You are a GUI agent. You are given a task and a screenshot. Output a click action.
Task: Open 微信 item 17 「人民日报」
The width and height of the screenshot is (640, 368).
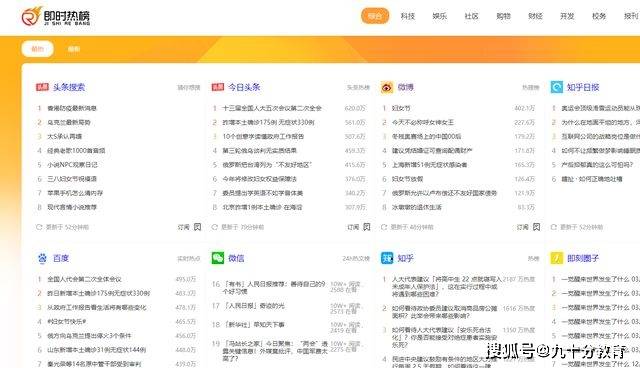click(x=254, y=306)
